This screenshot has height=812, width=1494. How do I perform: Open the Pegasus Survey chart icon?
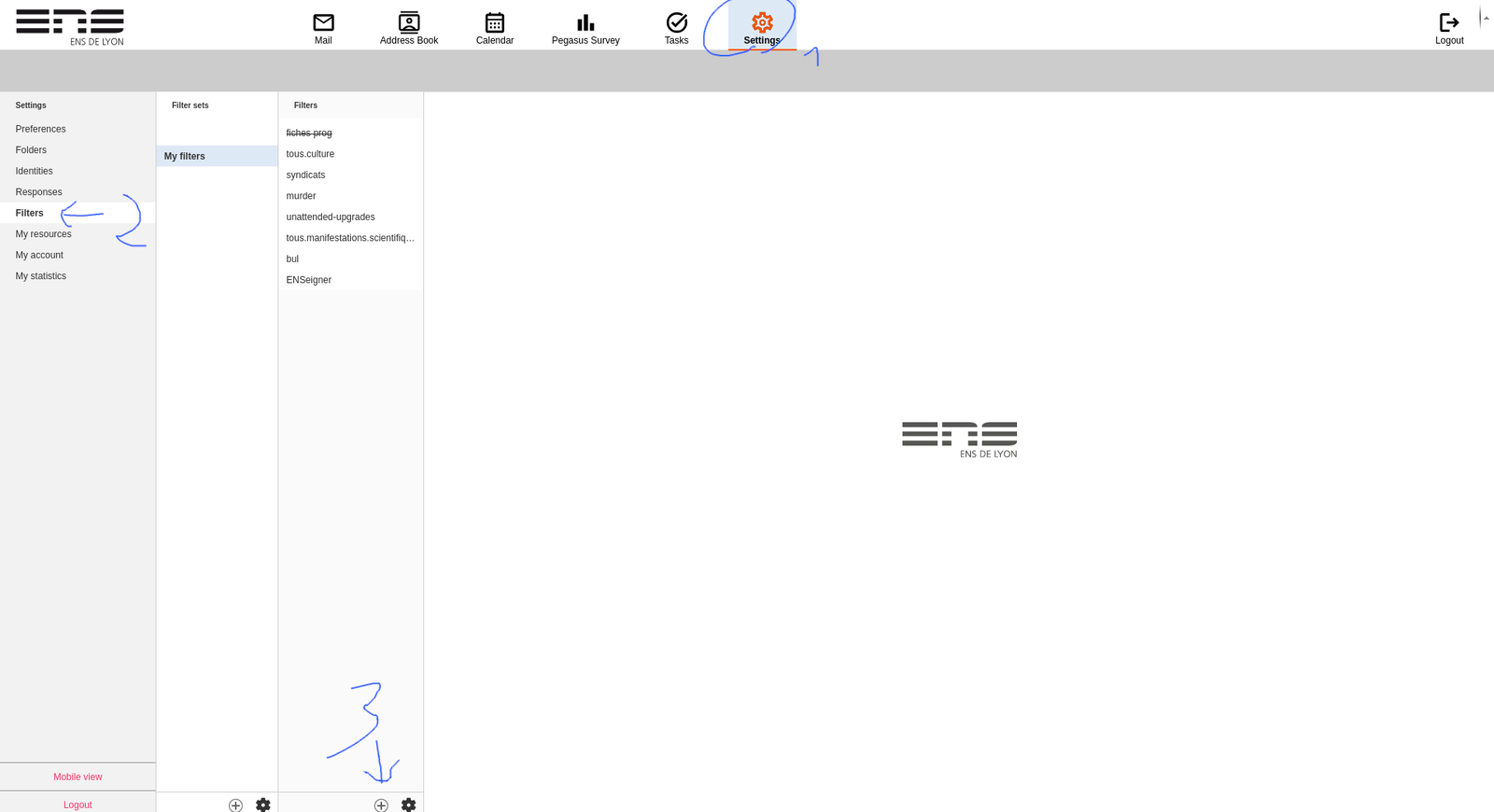585,22
